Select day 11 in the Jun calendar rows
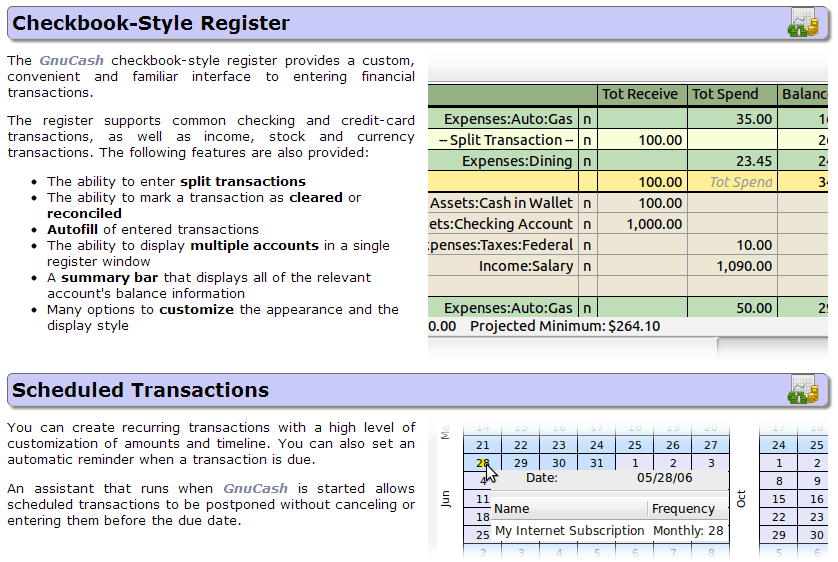The image size is (838, 562). tap(483, 499)
